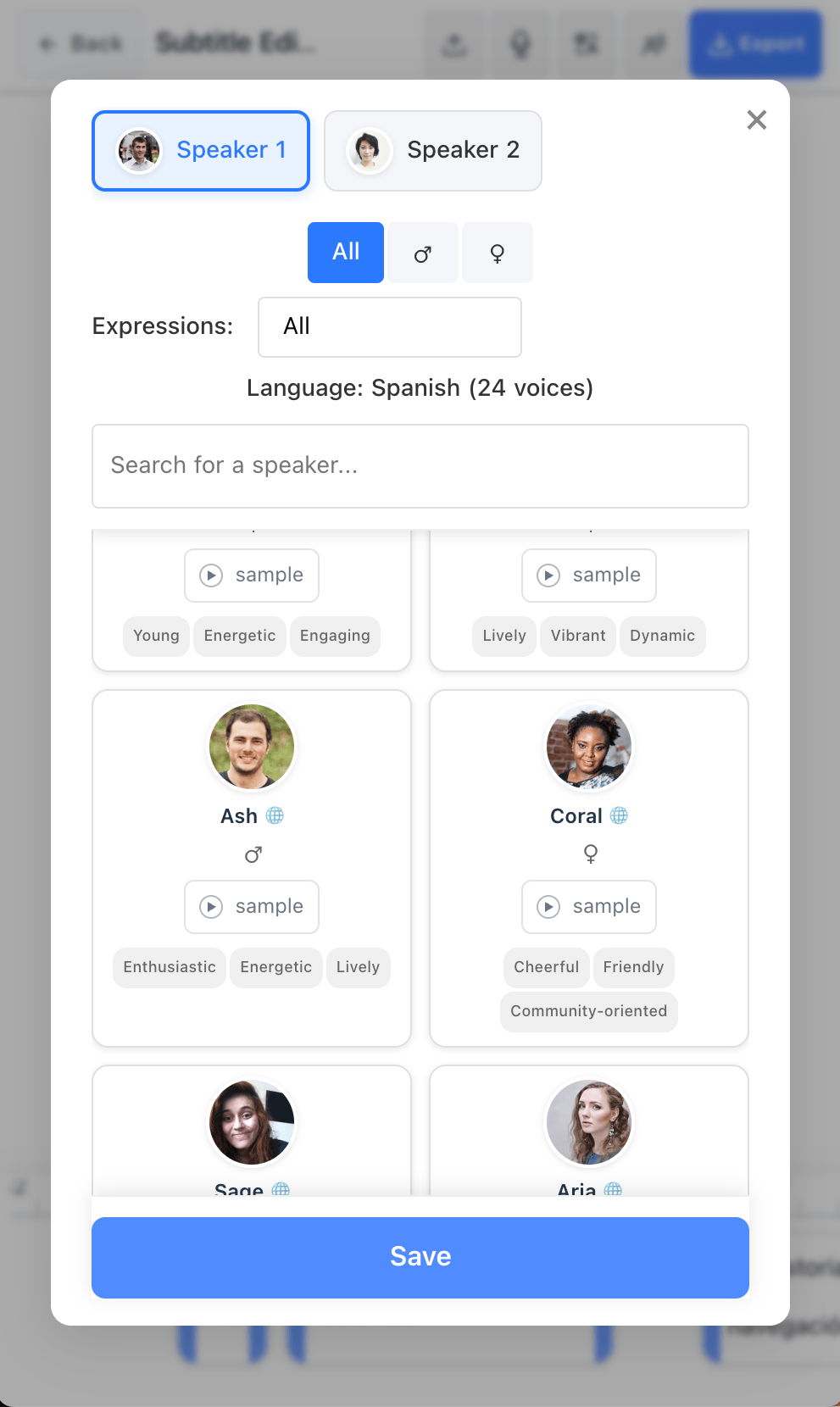Filter voices by male gender

(x=422, y=253)
